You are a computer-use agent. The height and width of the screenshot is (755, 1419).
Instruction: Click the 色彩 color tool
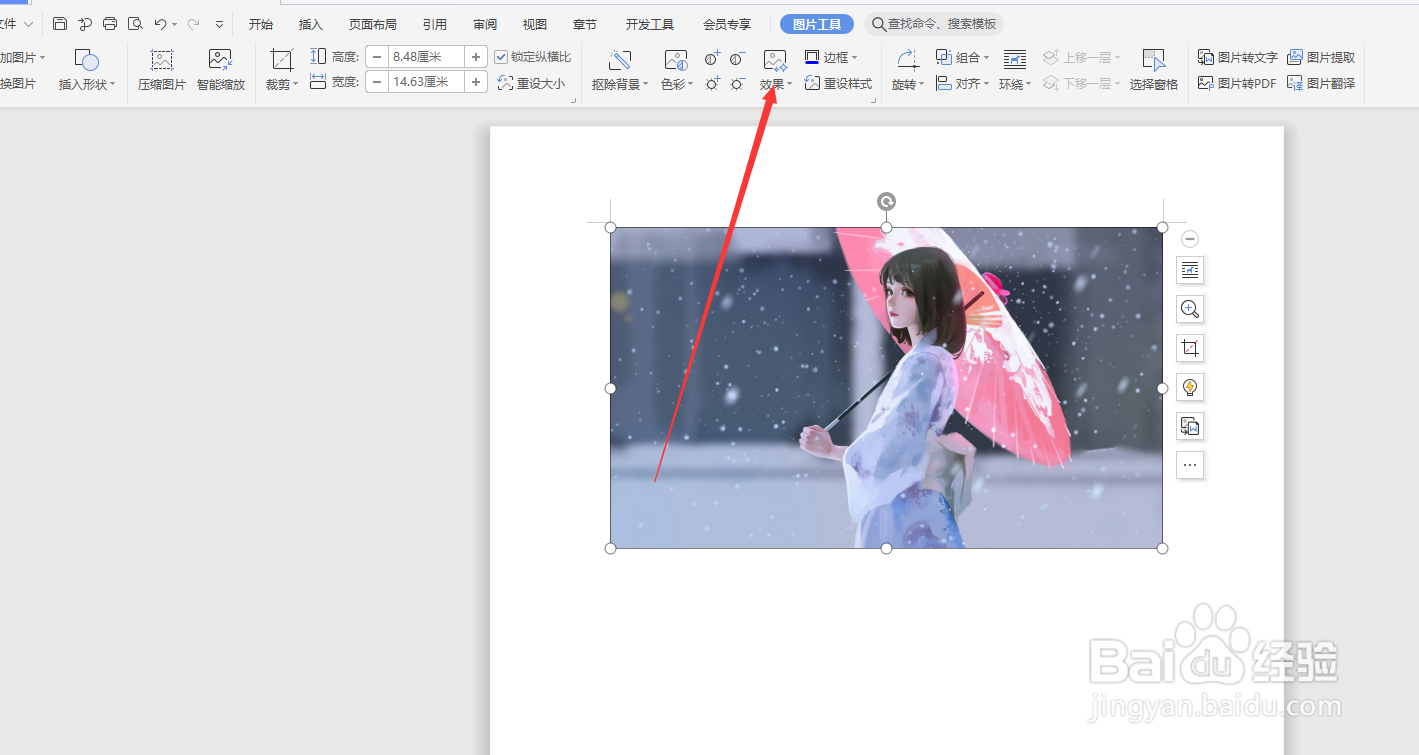677,70
